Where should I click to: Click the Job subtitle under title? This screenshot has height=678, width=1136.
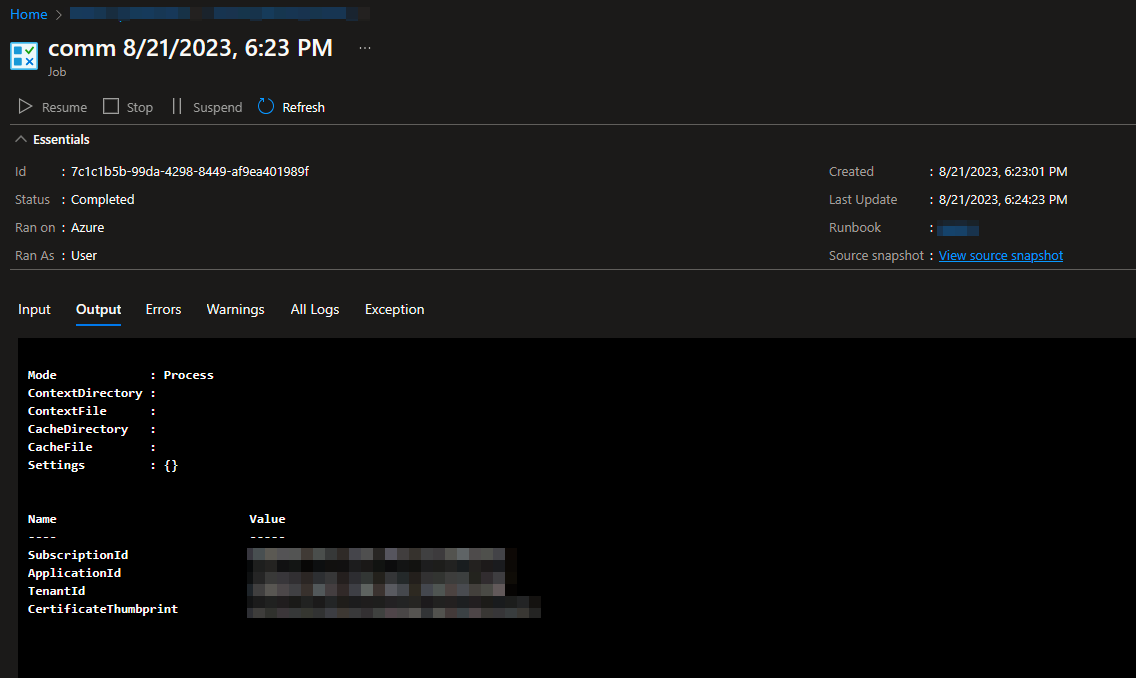pos(57,72)
